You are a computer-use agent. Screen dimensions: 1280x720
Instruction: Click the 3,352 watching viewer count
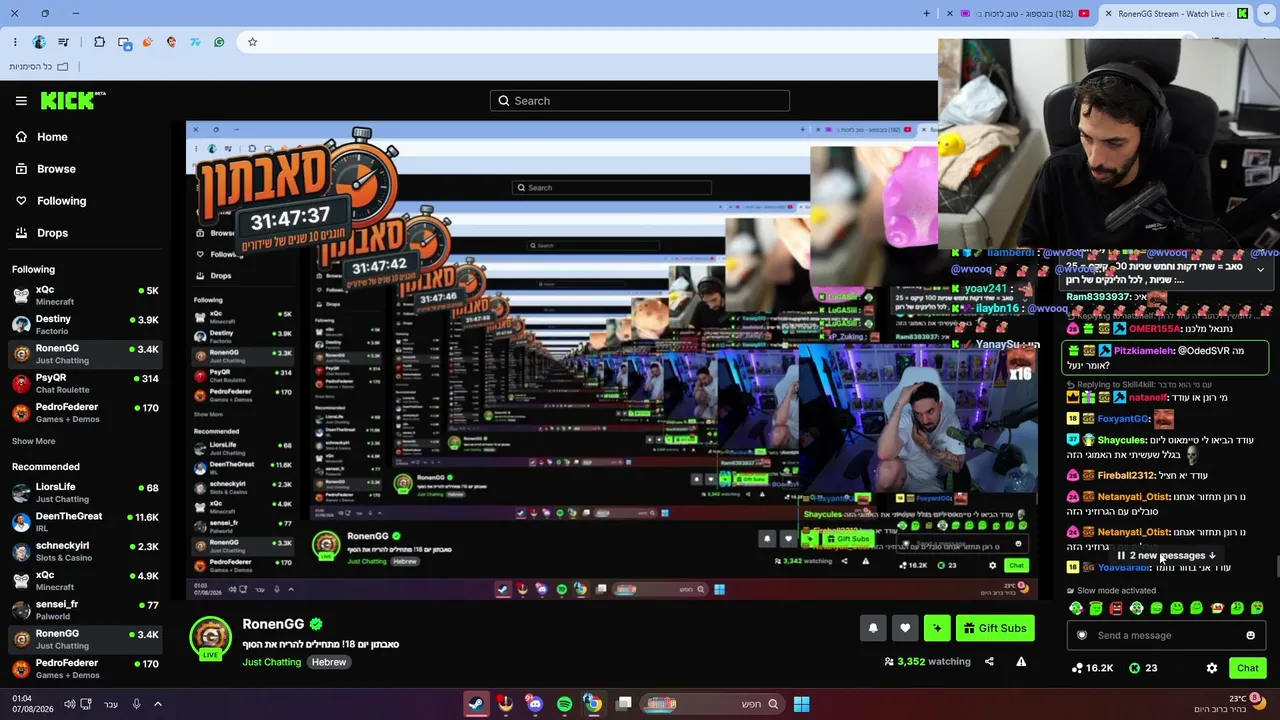[x=927, y=661]
